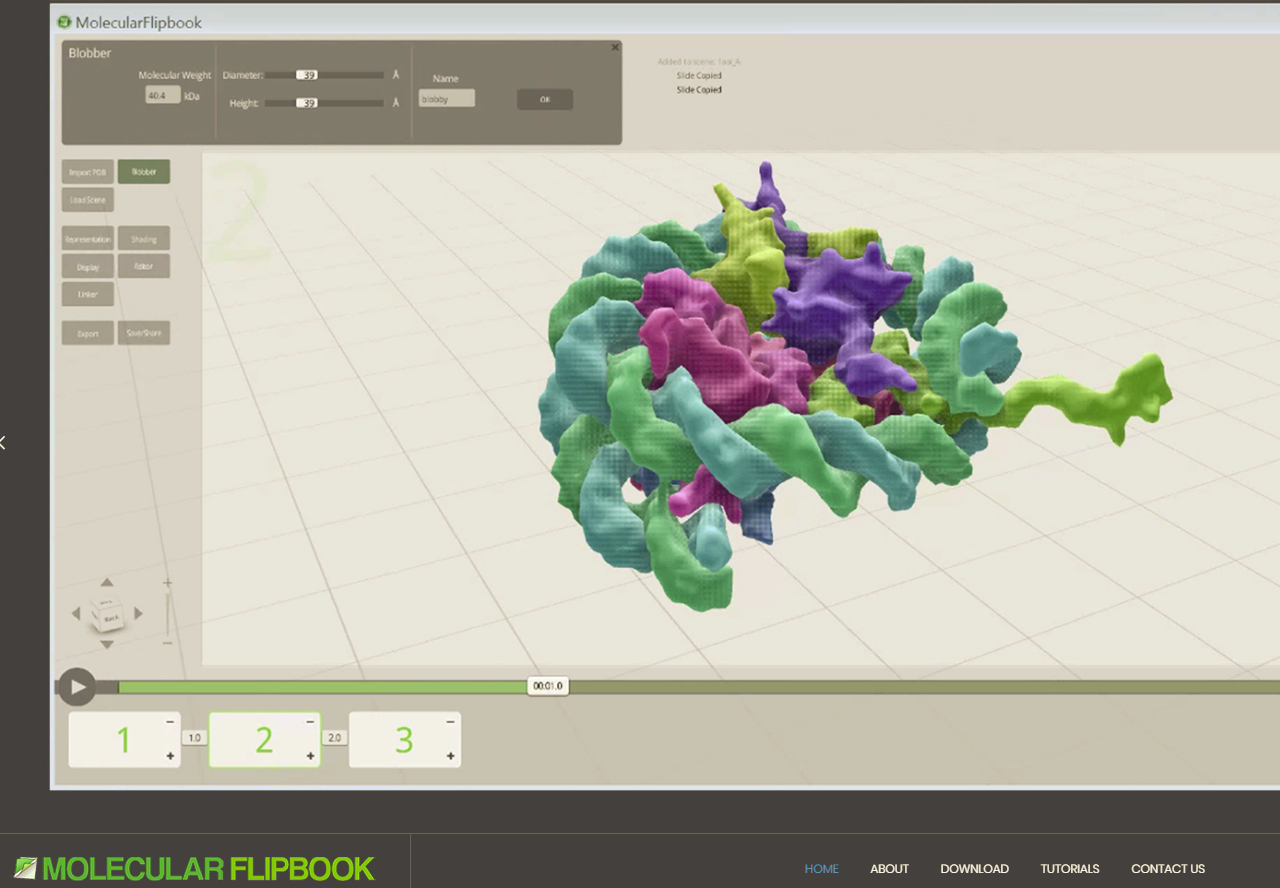Click the Molecular Flipbook website logo

(x=195, y=868)
